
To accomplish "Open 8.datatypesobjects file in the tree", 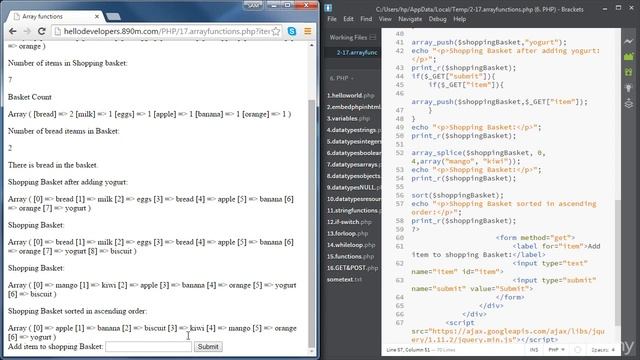I will coord(353,176).
